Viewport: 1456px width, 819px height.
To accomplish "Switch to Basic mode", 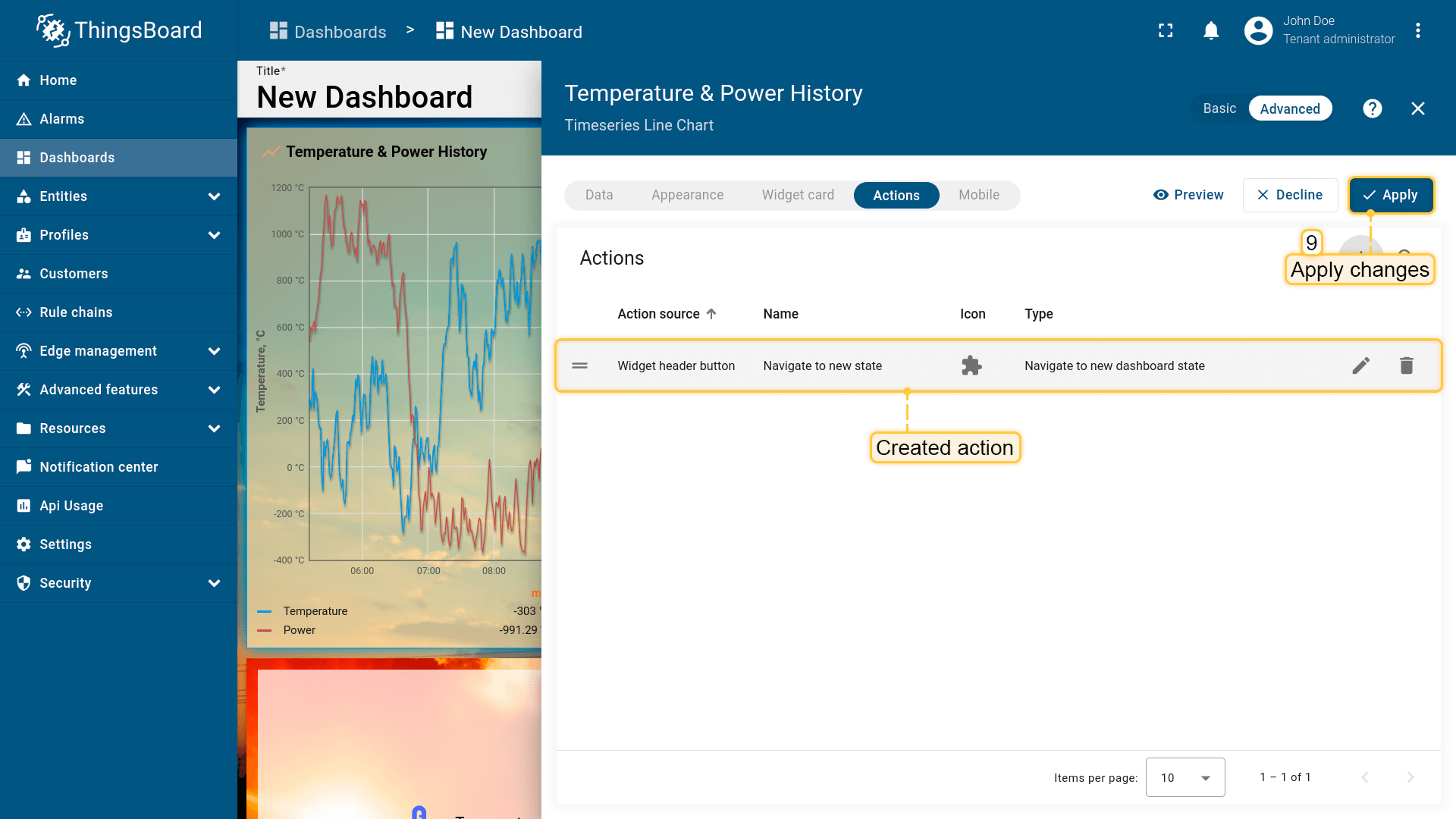I will (x=1219, y=108).
